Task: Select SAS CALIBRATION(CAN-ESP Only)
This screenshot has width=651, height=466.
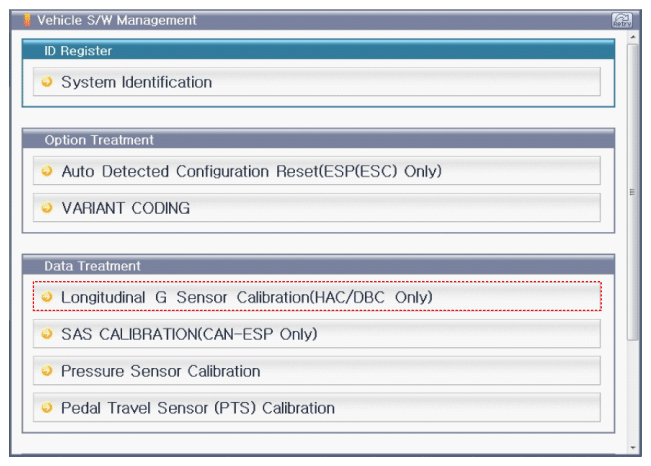Action: (317, 334)
